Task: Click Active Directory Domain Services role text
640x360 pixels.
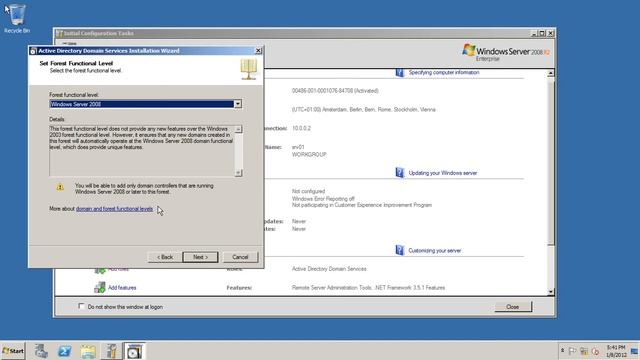Action: pos(329,269)
